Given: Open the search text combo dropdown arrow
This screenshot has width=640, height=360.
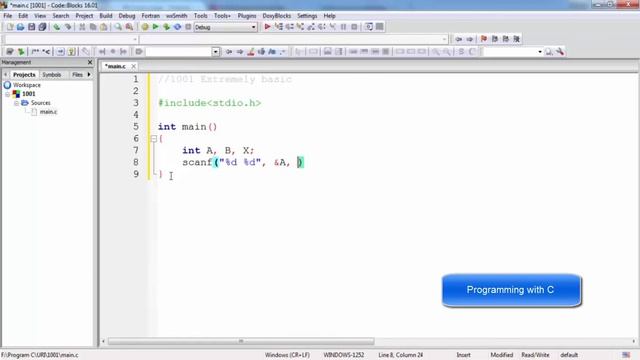Looking at the screenshot, I should pos(216,52).
